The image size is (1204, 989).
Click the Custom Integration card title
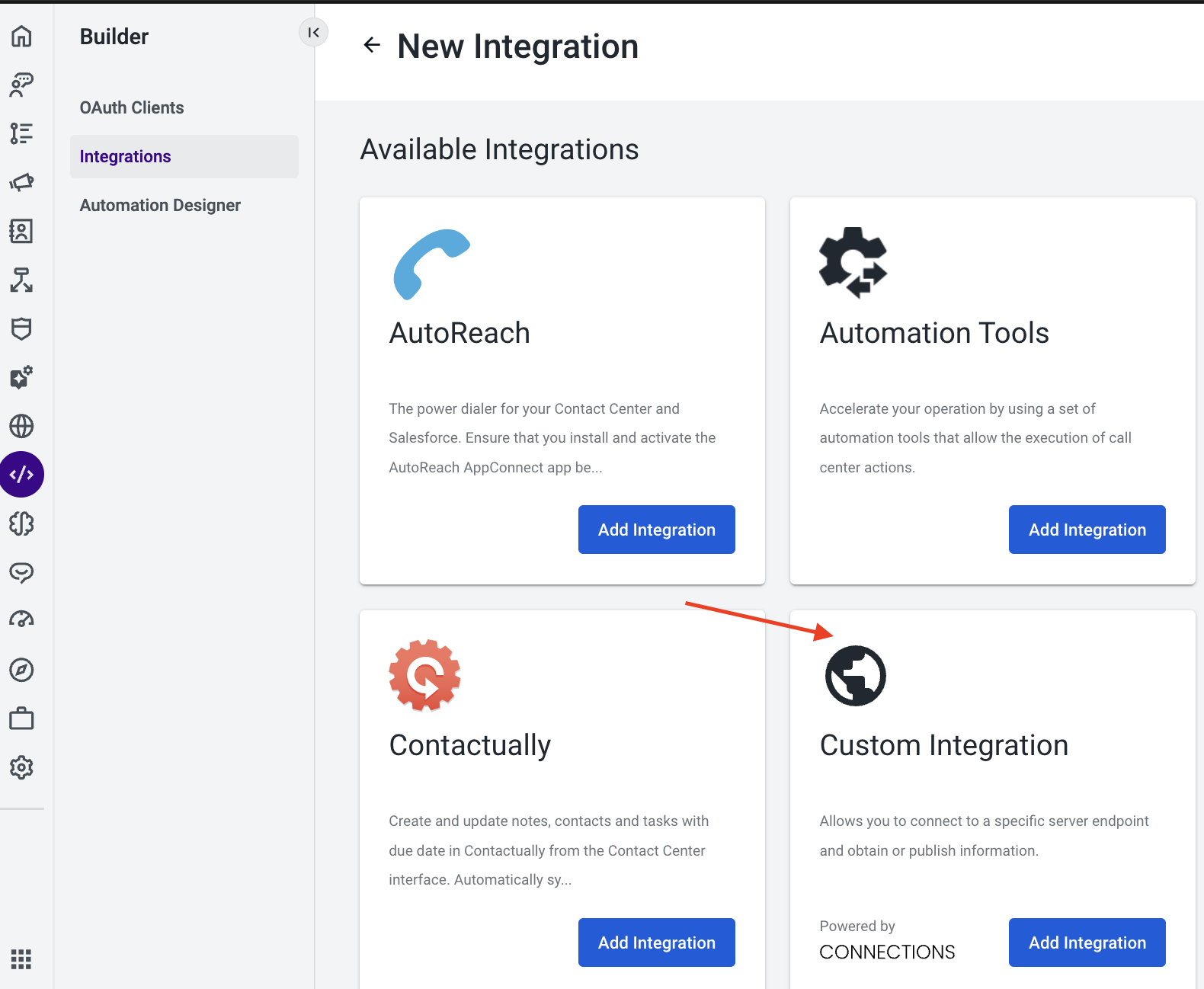(x=944, y=745)
